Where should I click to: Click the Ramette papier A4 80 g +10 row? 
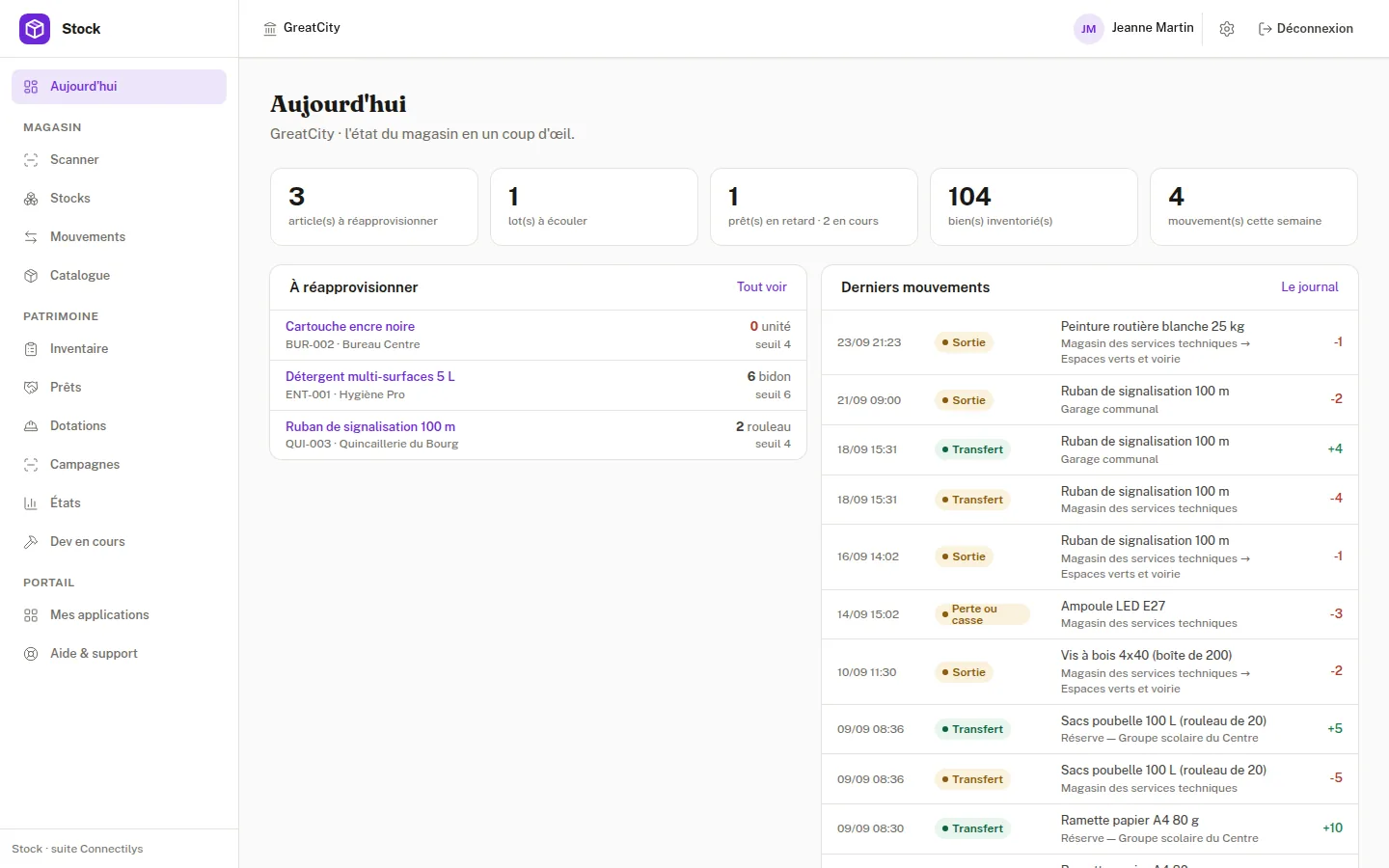click(x=1090, y=828)
